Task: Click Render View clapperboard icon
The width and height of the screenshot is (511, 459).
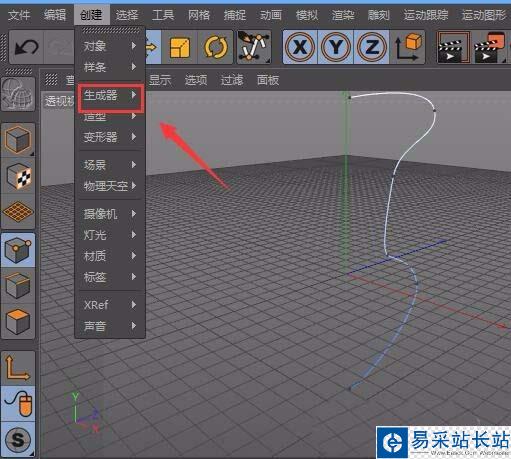Action: [453, 47]
